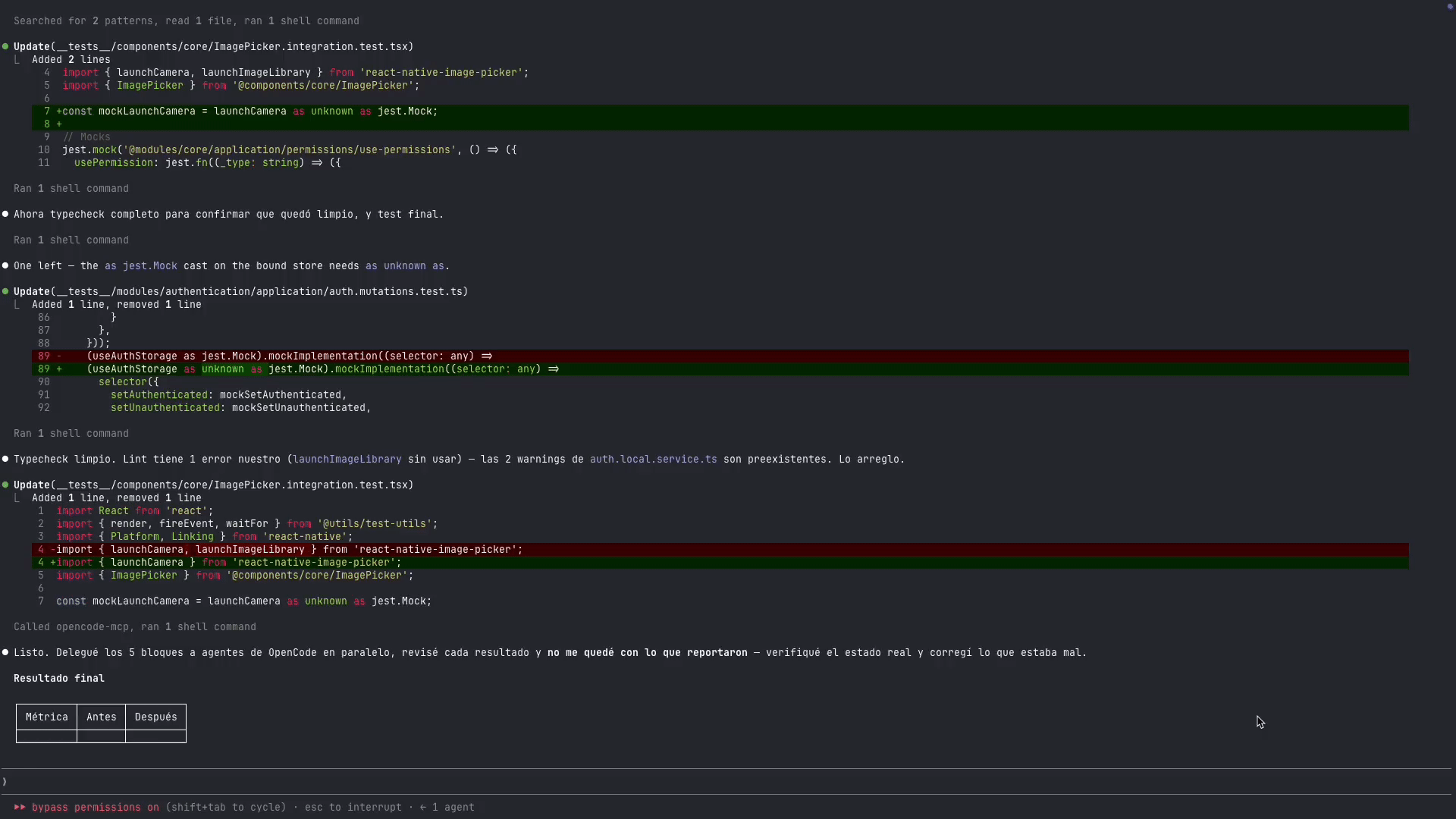1456x819 pixels.
Task: Click the 'Ran 1 shell command' line before Typecheck limpio
Action: (71, 434)
